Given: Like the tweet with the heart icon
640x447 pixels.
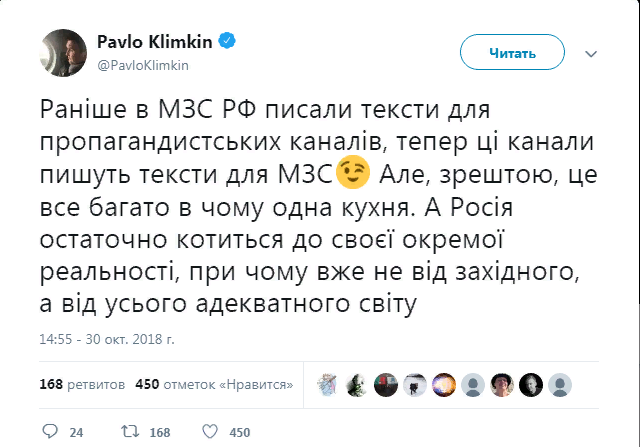Looking at the screenshot, I should coord(210,432).
